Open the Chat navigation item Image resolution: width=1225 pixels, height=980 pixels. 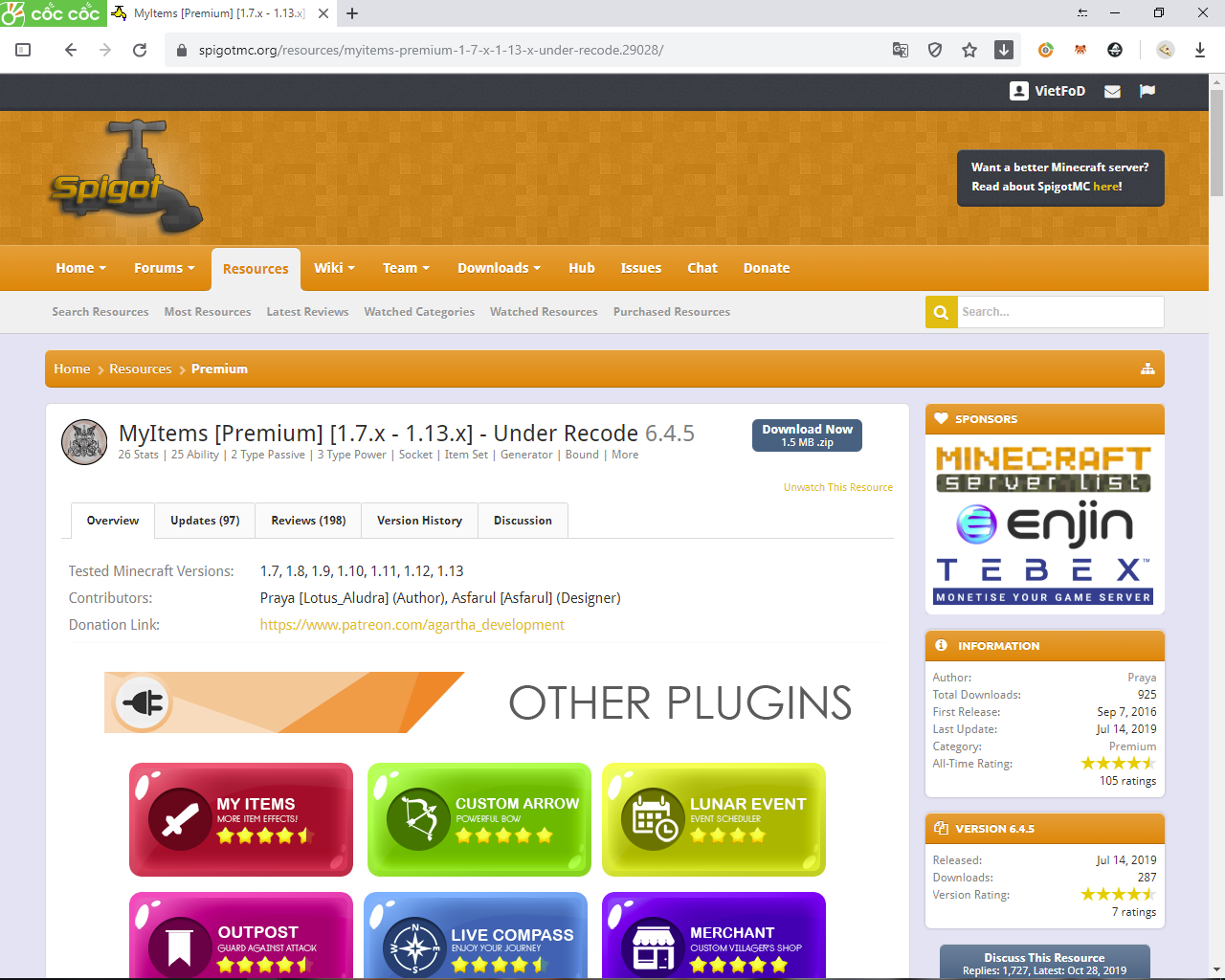pos(702,268)
